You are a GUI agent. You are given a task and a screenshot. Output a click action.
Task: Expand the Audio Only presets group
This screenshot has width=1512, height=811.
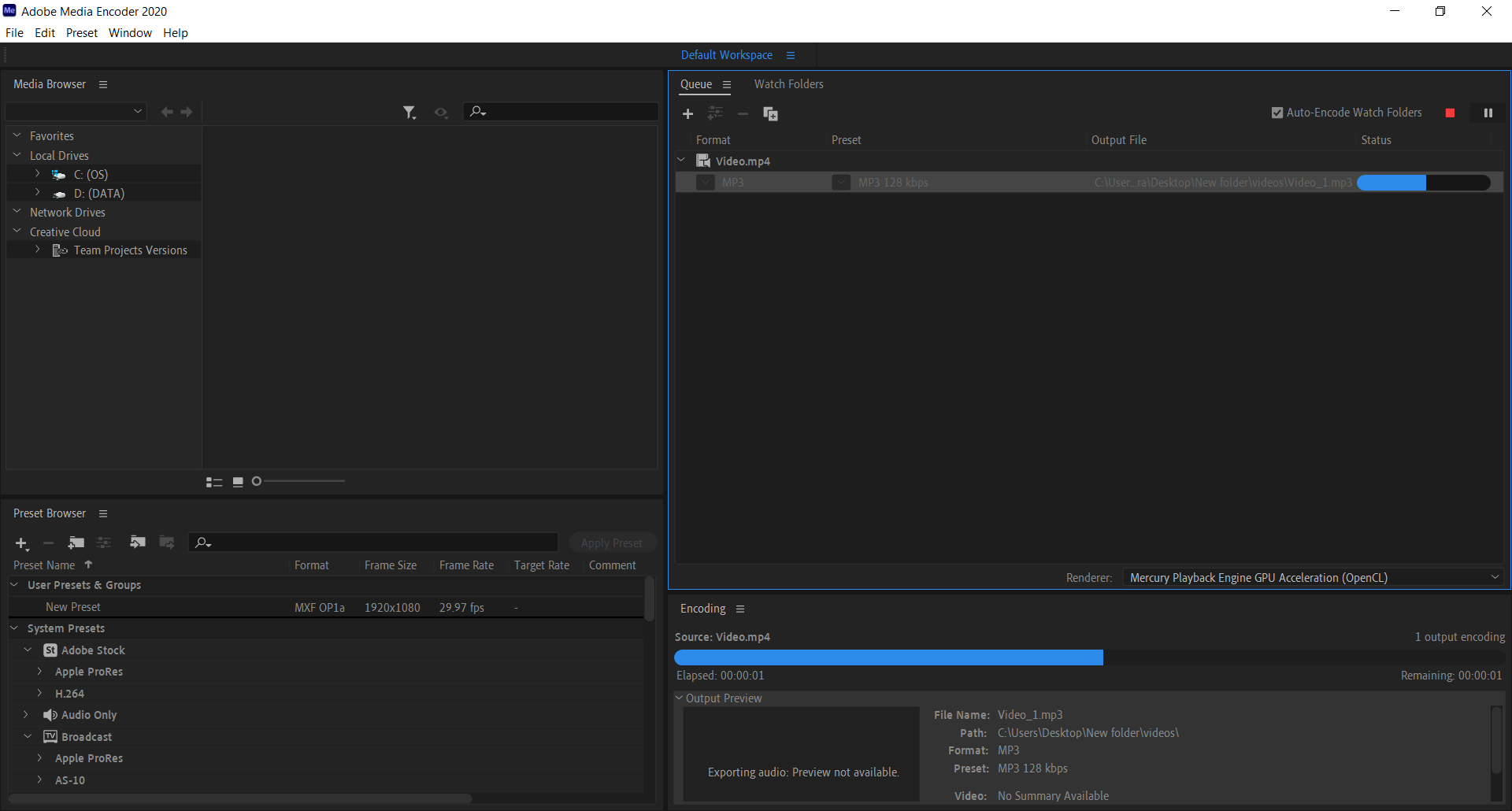click(26, 715)
